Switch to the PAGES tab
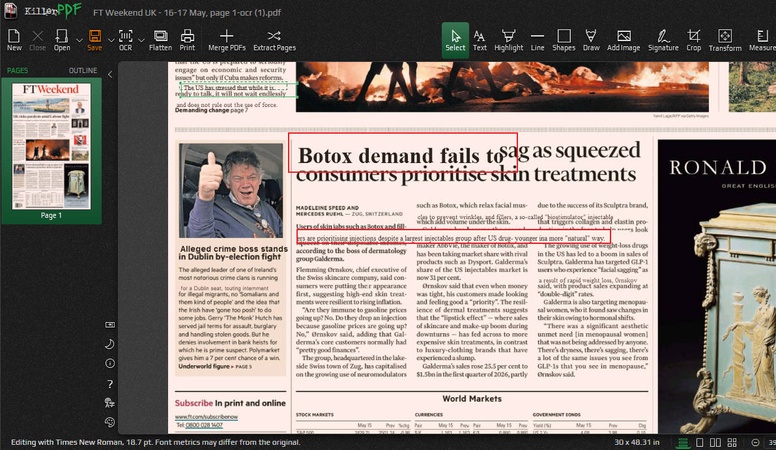The width and height of the screenshot is (776, 450). tap(17, 70)
